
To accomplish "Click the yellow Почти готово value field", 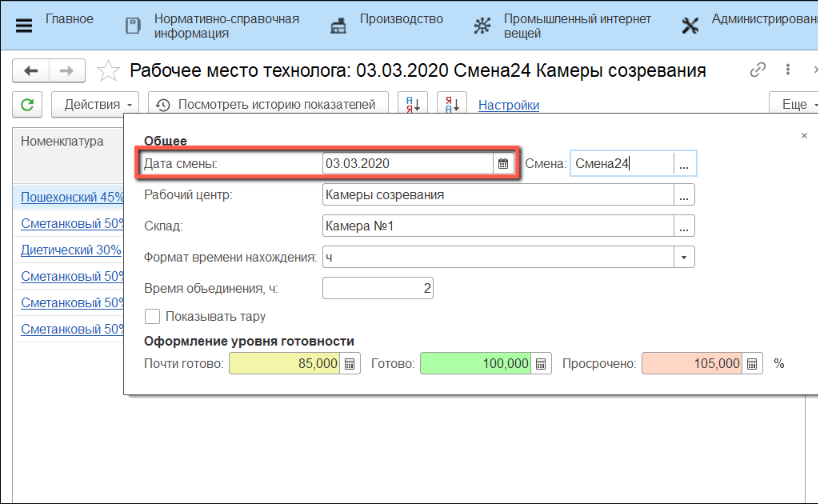I will pos(285,365).
